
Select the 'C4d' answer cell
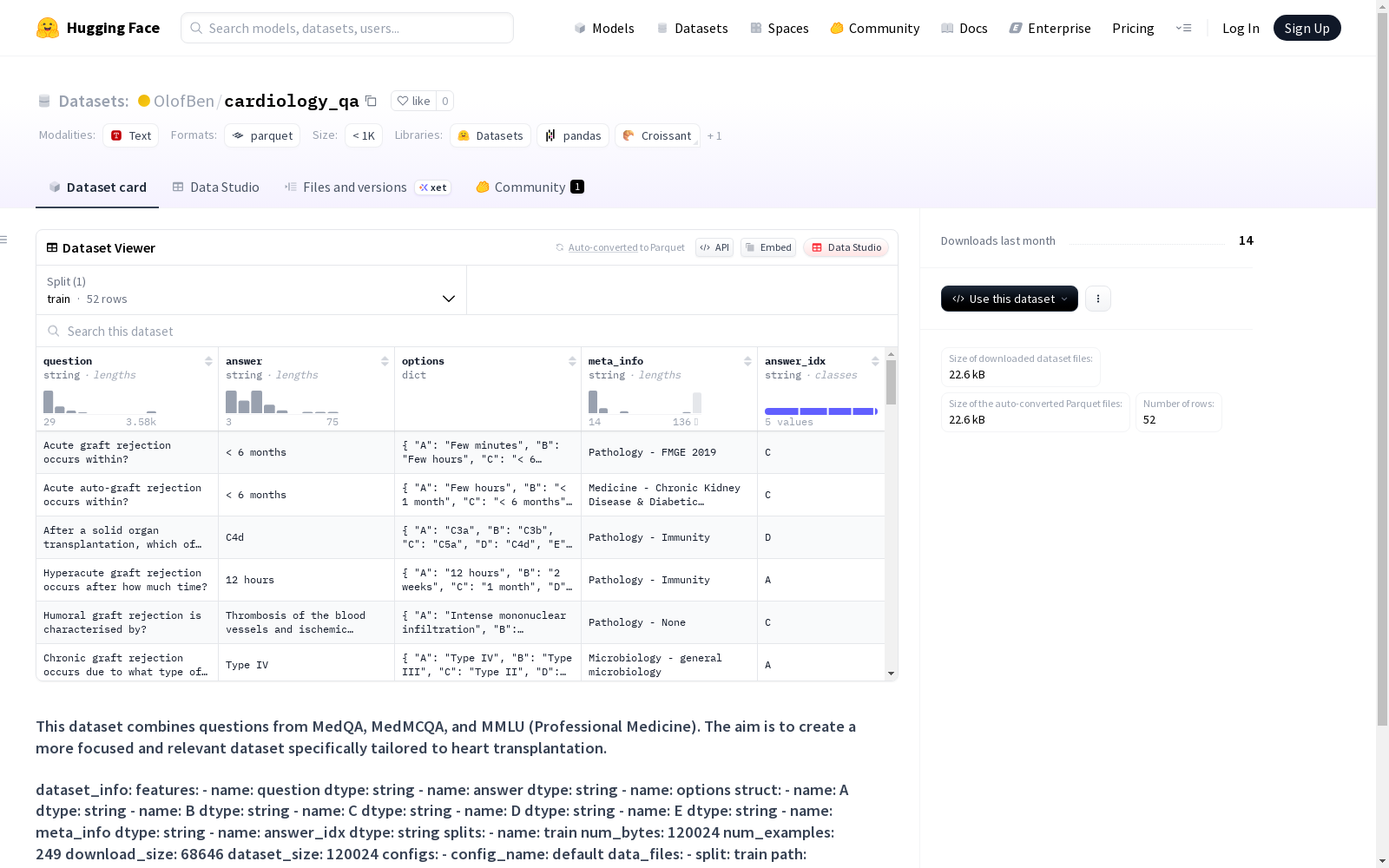306,537
